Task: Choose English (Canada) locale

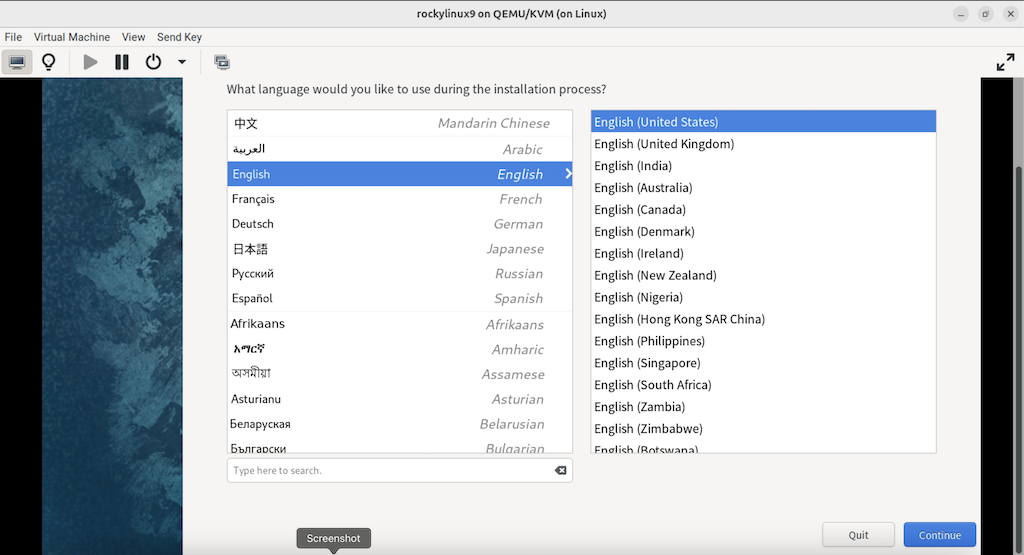Action: tap(763, 210)
